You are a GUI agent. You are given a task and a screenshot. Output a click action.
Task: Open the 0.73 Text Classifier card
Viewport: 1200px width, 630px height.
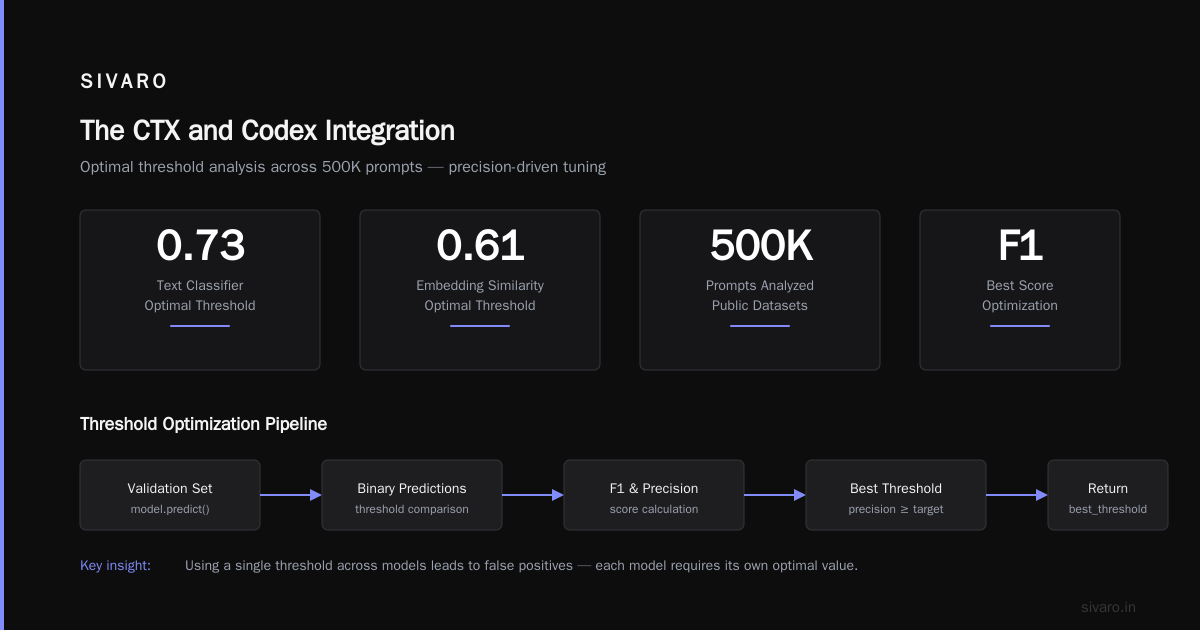click(x=200, y=290)
